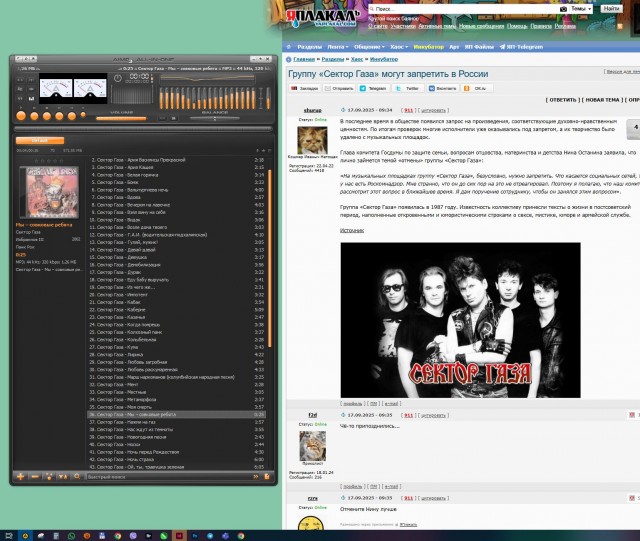Viewport: 640px width, 541px height.
Task: Click Закладки bookmark share button
Action: click(304, 88)
